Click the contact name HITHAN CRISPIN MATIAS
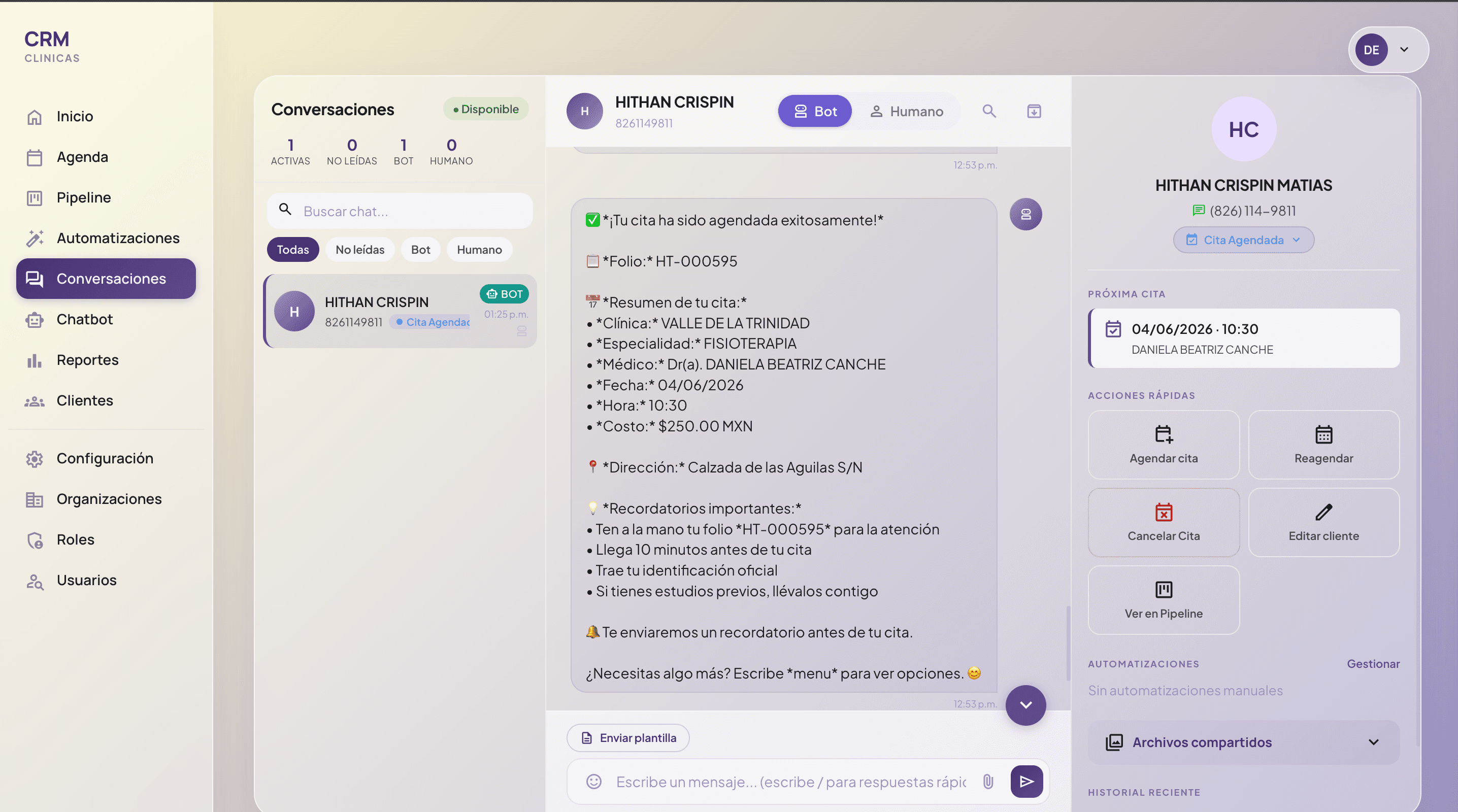The image size is (1458, 812). (1243, 185)
